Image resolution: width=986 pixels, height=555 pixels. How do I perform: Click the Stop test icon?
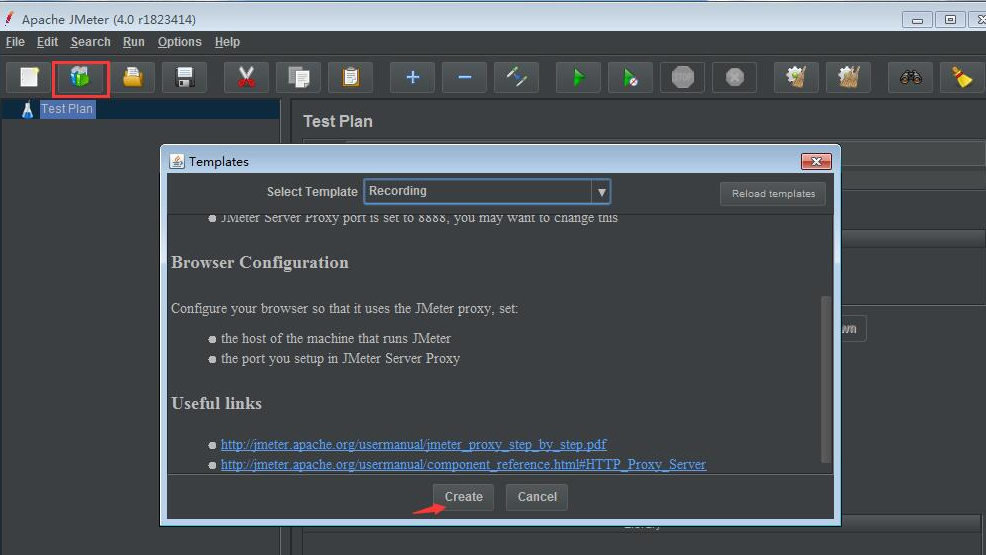click(682, 77)
